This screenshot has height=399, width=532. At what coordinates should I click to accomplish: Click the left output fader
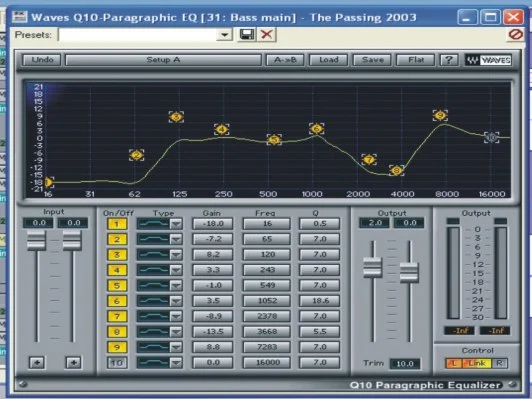(x=373, y=267)
